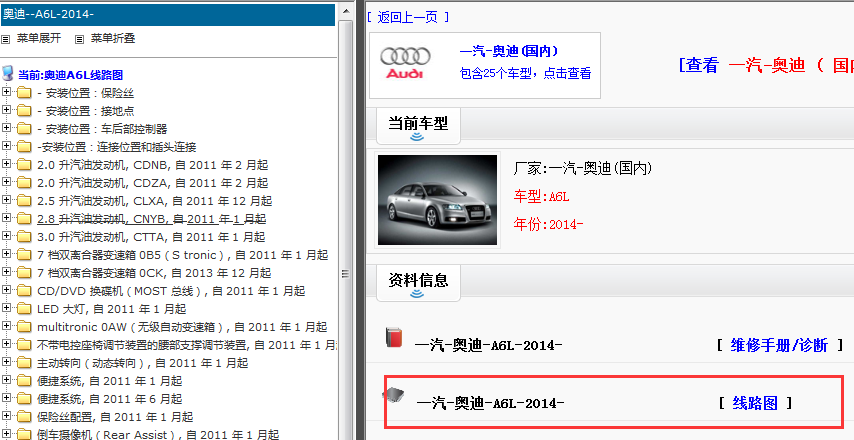The image size is (854, 440).
Task: Click the 厂家:一汽-奥迪(国内) text
Action: point(583,169)
